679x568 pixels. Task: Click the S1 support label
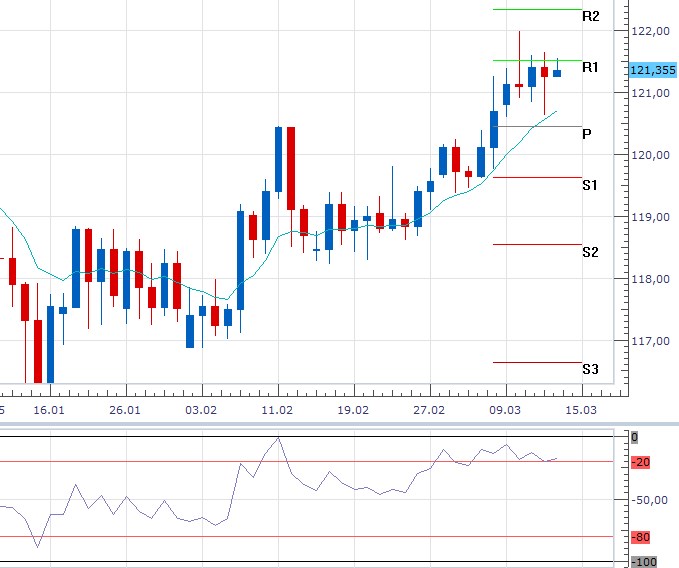pyautogui.click(x=590, y=185)
